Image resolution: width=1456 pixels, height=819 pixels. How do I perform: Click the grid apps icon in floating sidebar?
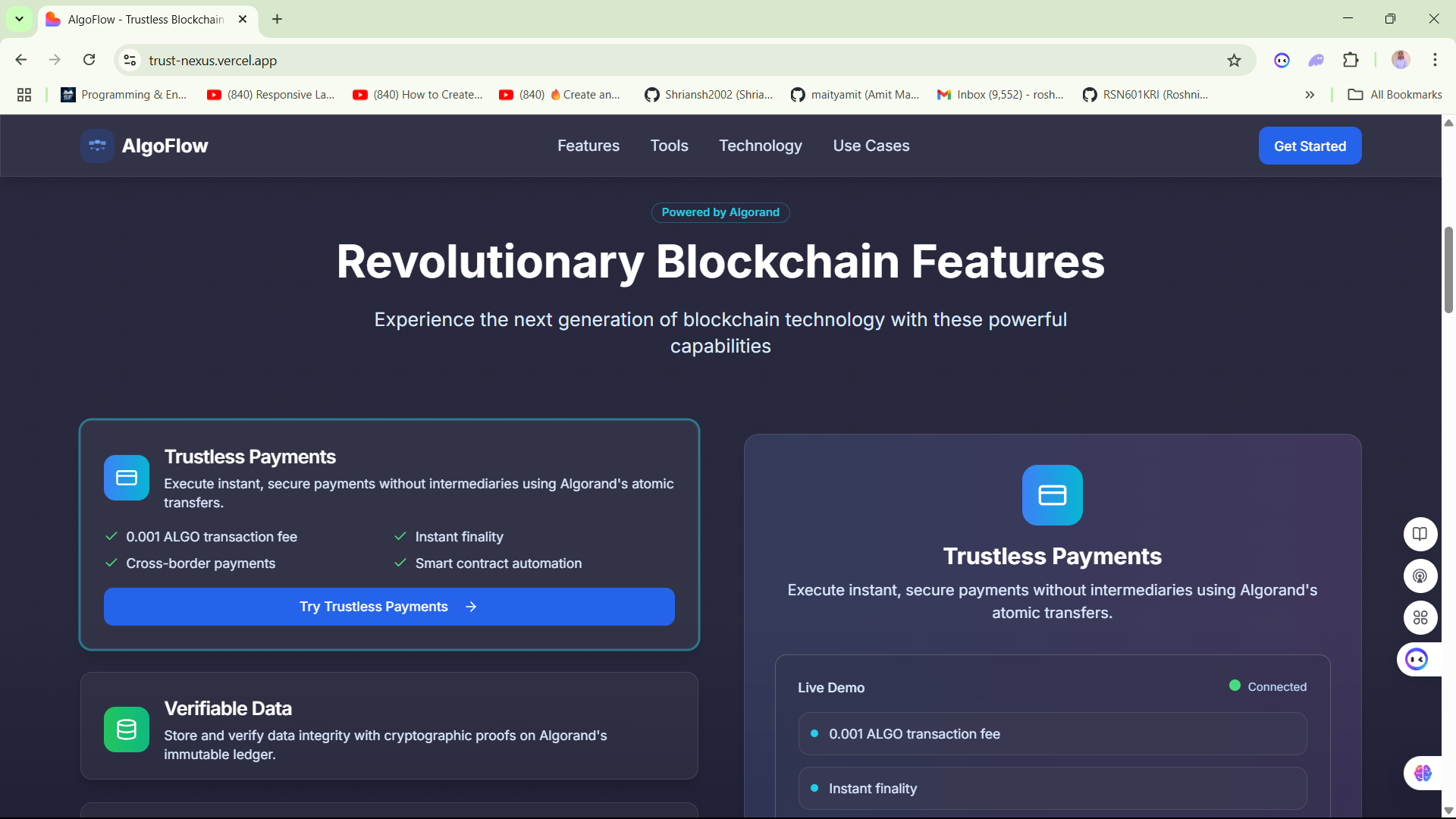1420,617
